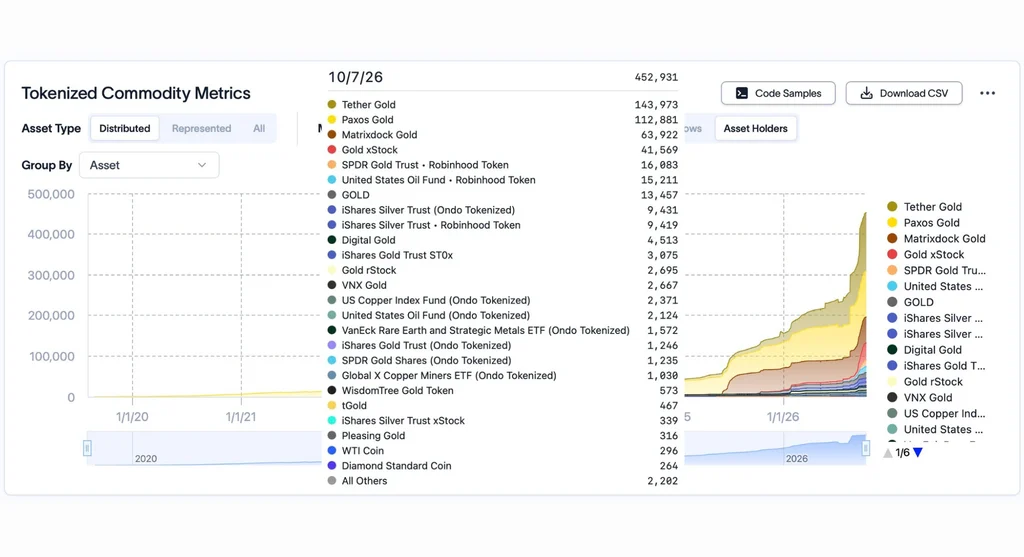Click WisdomTree Gold Token row
The image size is (1024, 557).
point(502,390)
